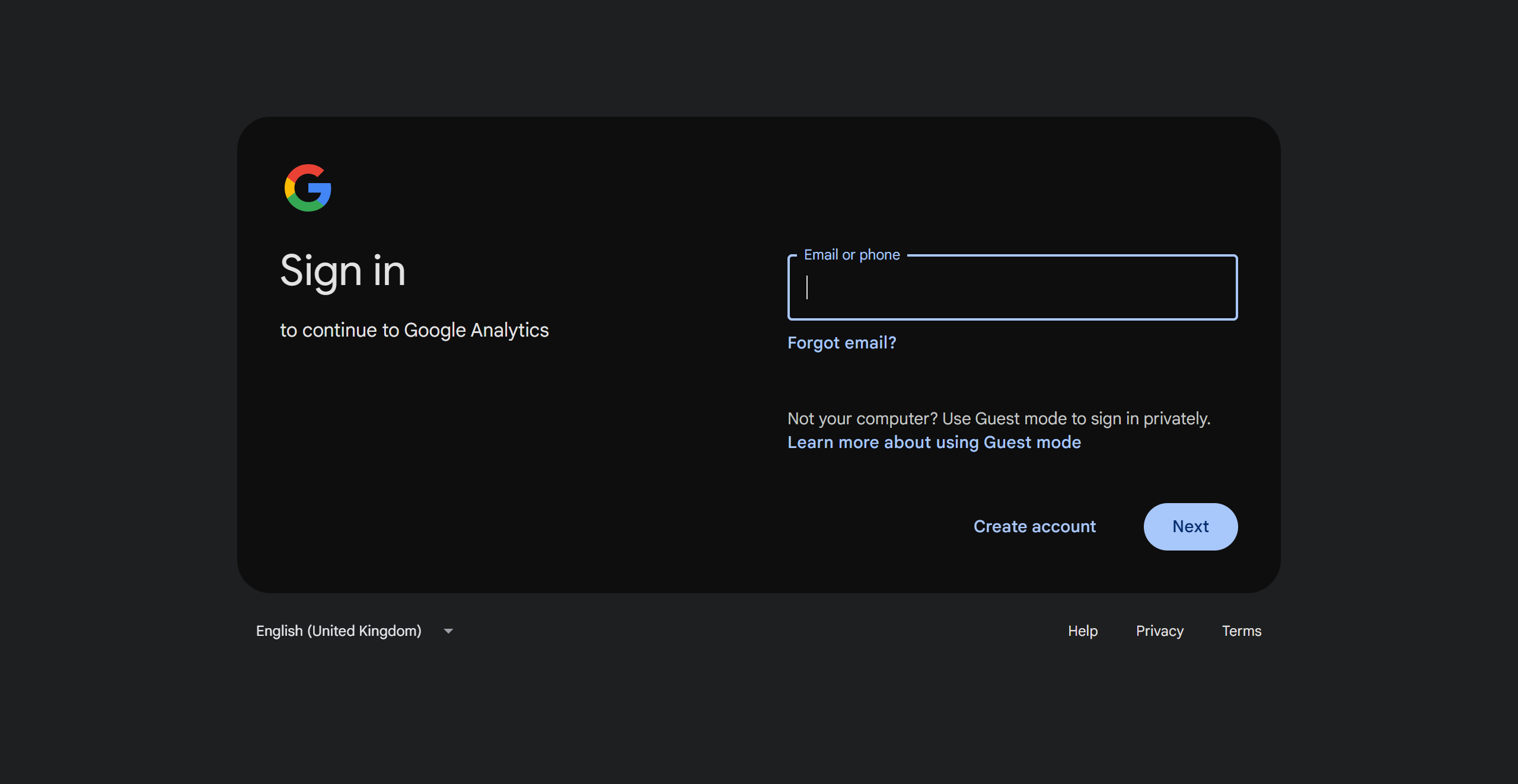
Task: Click the floating 'Email or phone' field label
Action: 852,255
